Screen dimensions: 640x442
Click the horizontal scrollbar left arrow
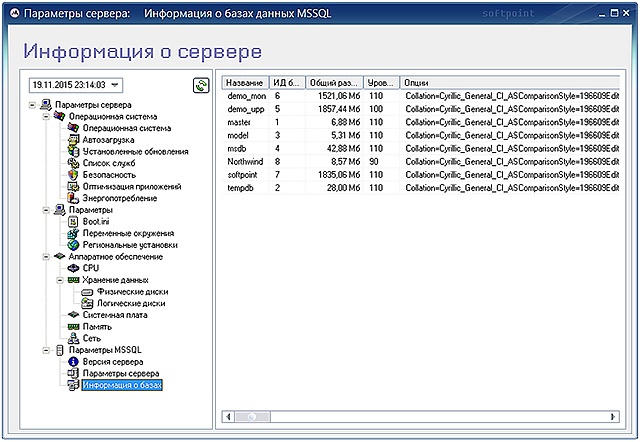[x=228, y=417]
